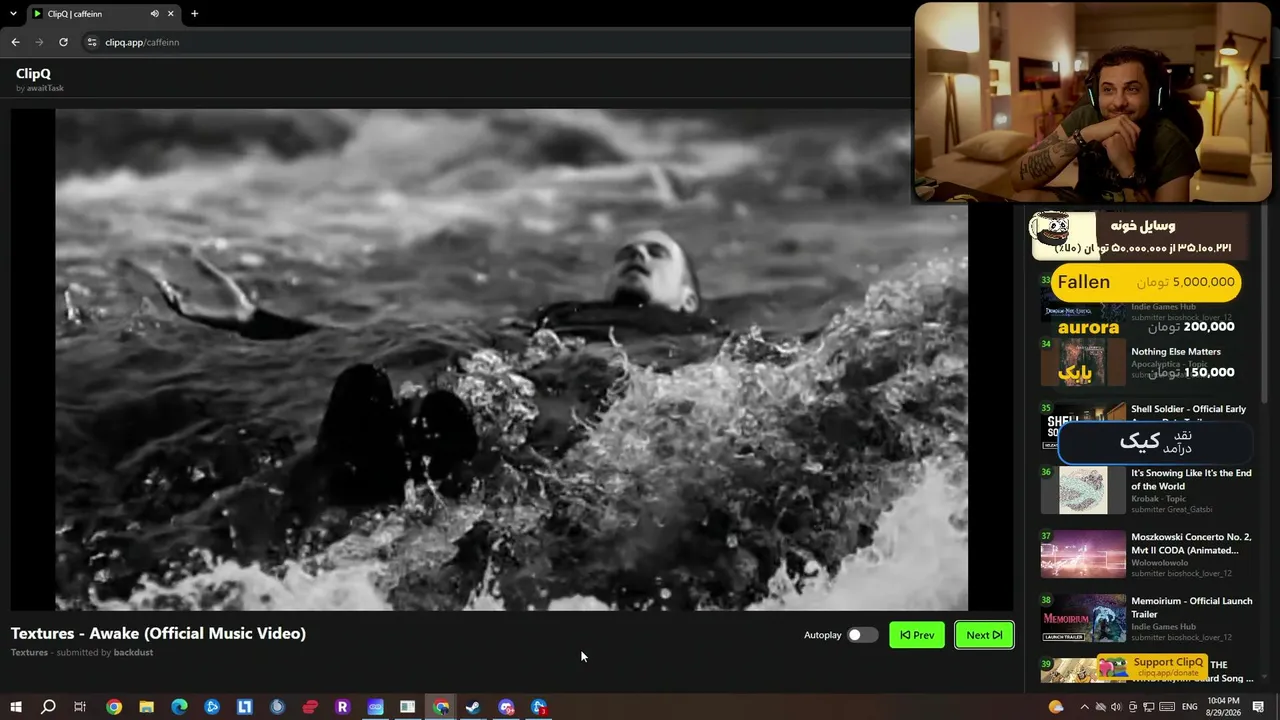Open Steam from the taskbar
The width and height of the screenshot is (1280, 720).
473,707
